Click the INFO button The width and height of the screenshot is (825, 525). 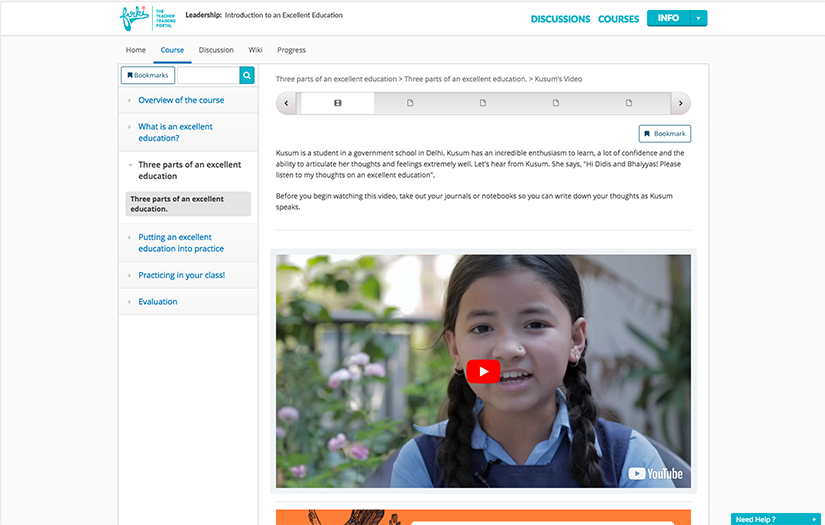point(668,18)
